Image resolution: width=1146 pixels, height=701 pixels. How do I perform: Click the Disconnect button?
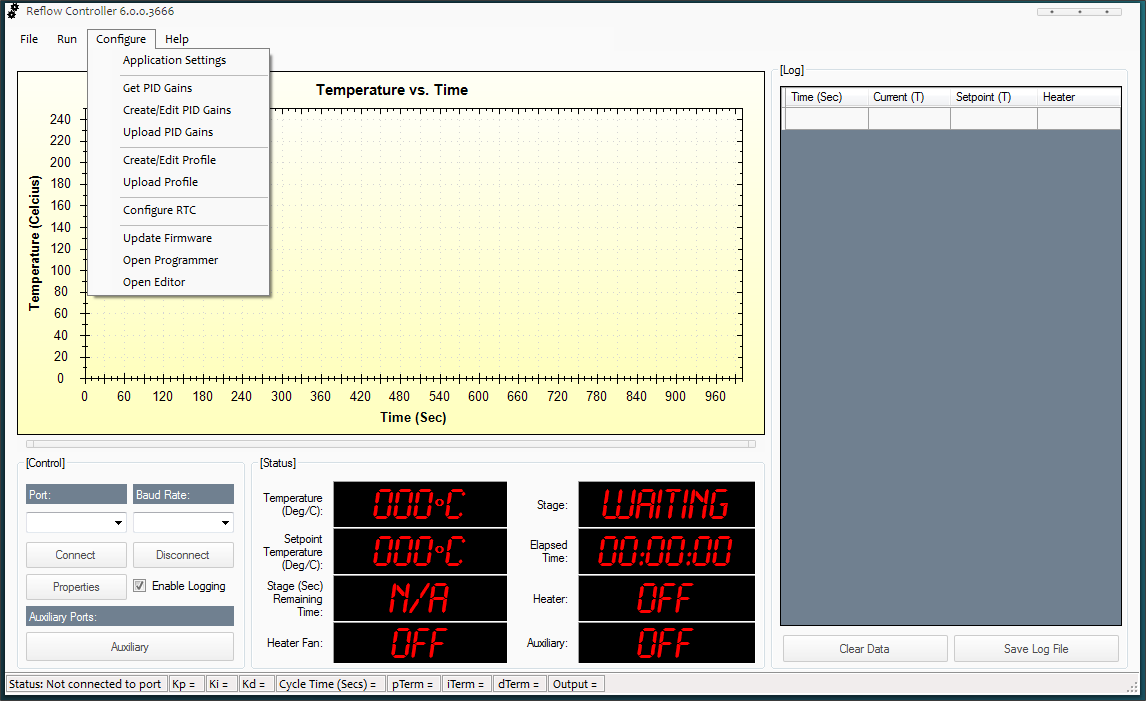[x=183, y=555]
